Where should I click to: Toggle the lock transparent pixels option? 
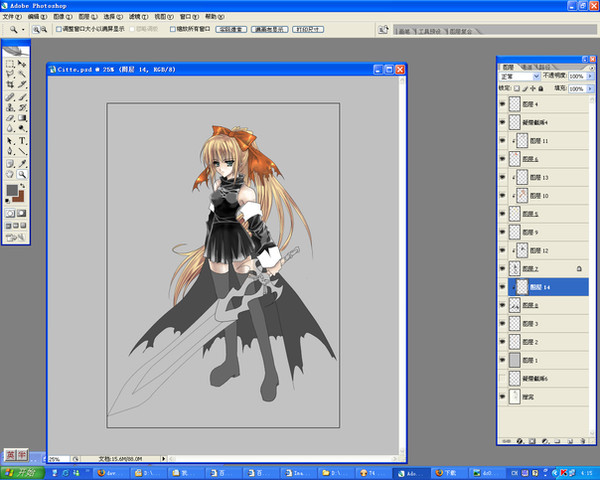tap(517, 88)
